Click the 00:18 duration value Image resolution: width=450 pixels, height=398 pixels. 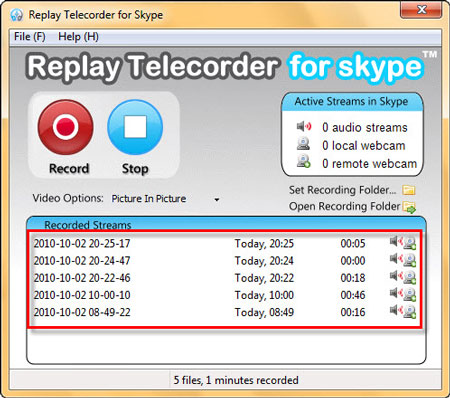click(x=353, y=278)
